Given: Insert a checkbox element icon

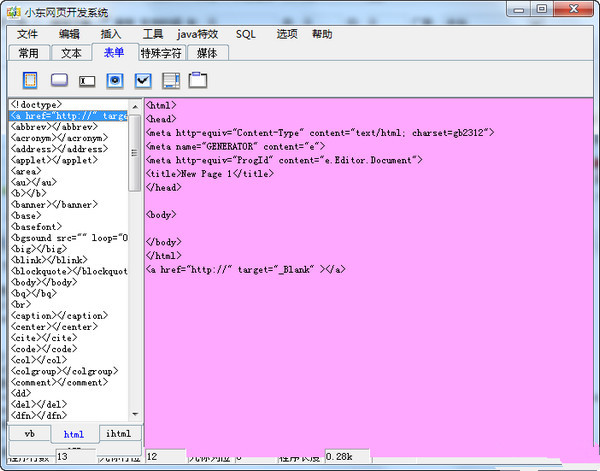Looking at the screenshot, I should point(142,80).
